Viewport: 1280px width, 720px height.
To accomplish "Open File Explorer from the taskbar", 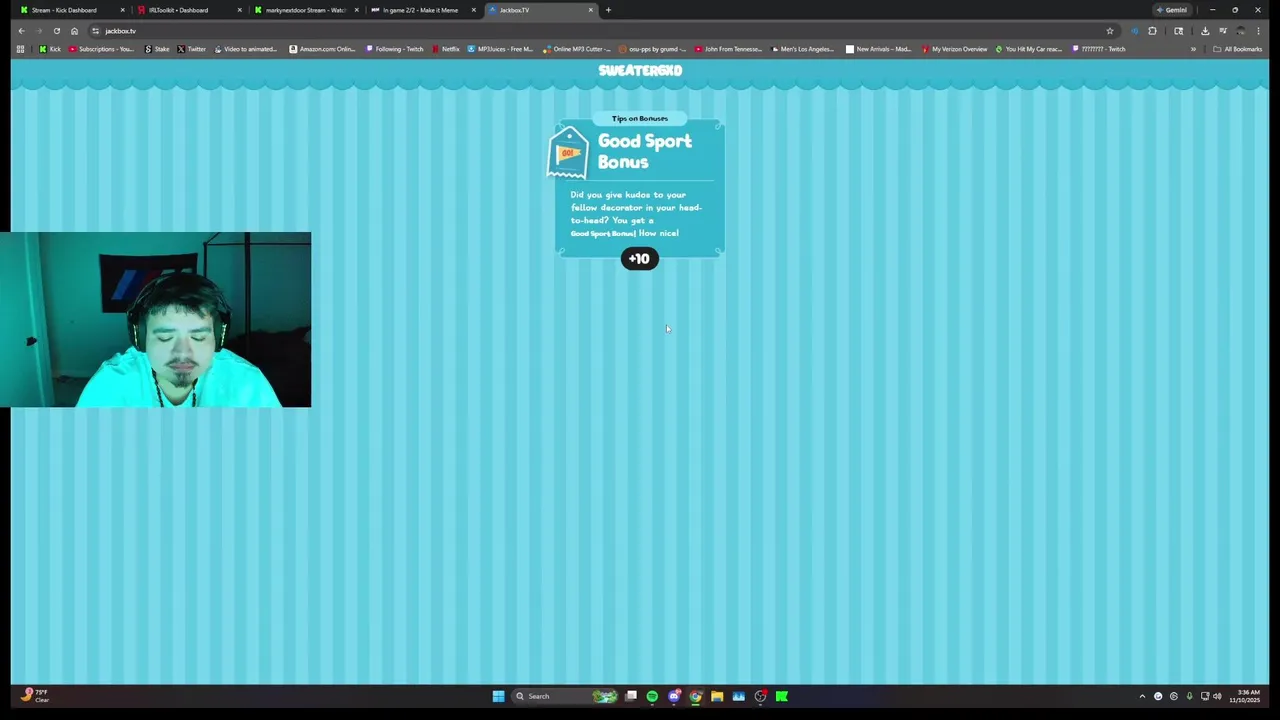I will point(717,696).
